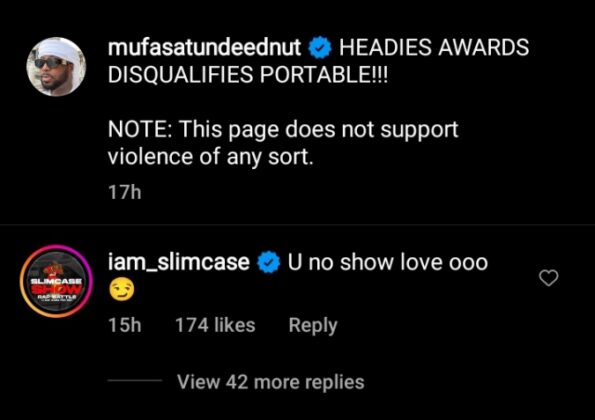Click the dash line before View 42 more replies
This screenshot has width=595, height=420.
pyautogui.click(x=135, y=380)
